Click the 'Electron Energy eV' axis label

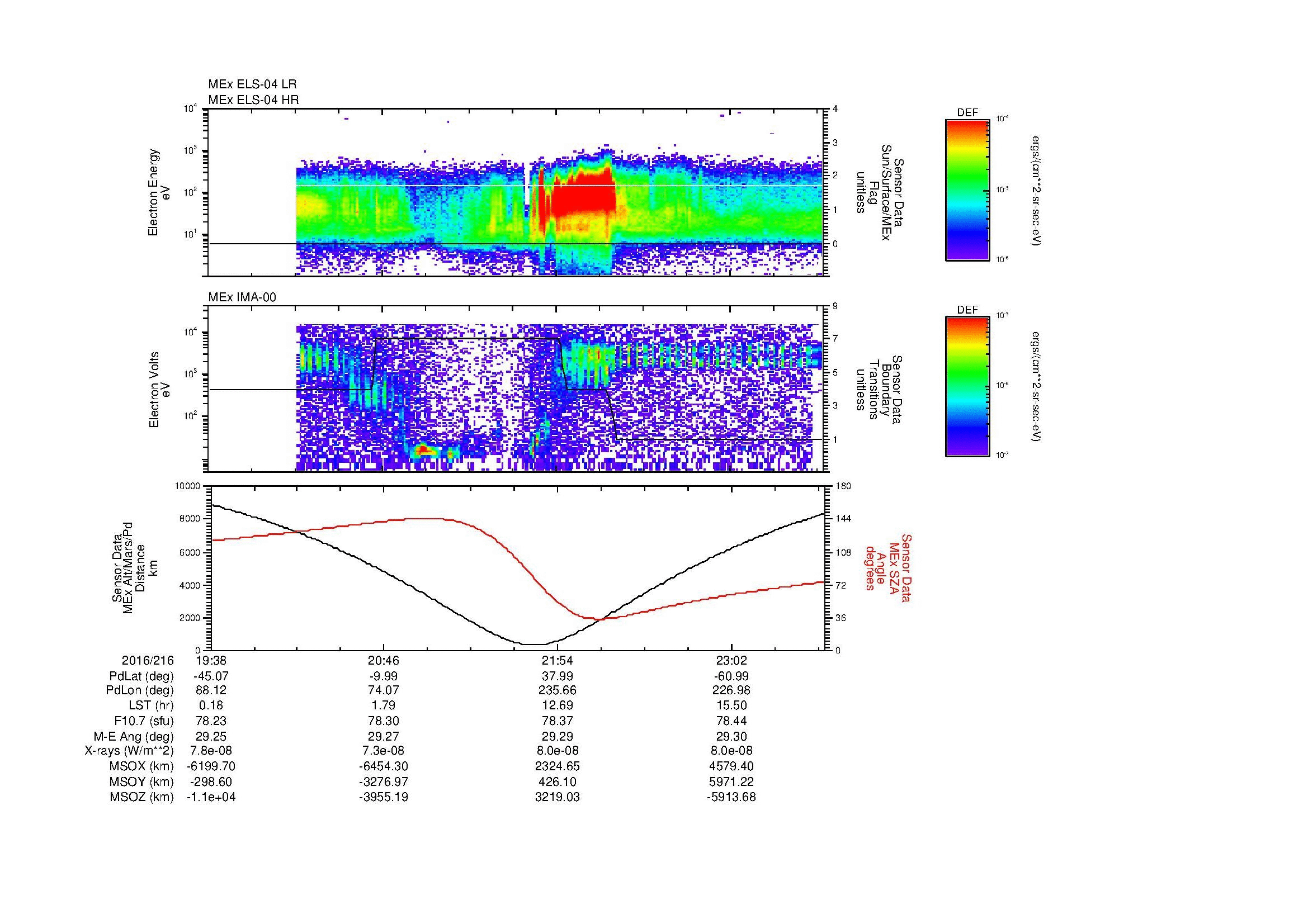click(x=159, y=193)
